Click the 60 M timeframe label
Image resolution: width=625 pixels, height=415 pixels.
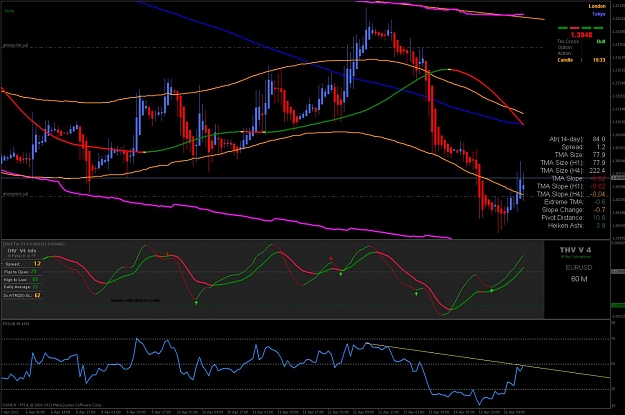(579, 279)
